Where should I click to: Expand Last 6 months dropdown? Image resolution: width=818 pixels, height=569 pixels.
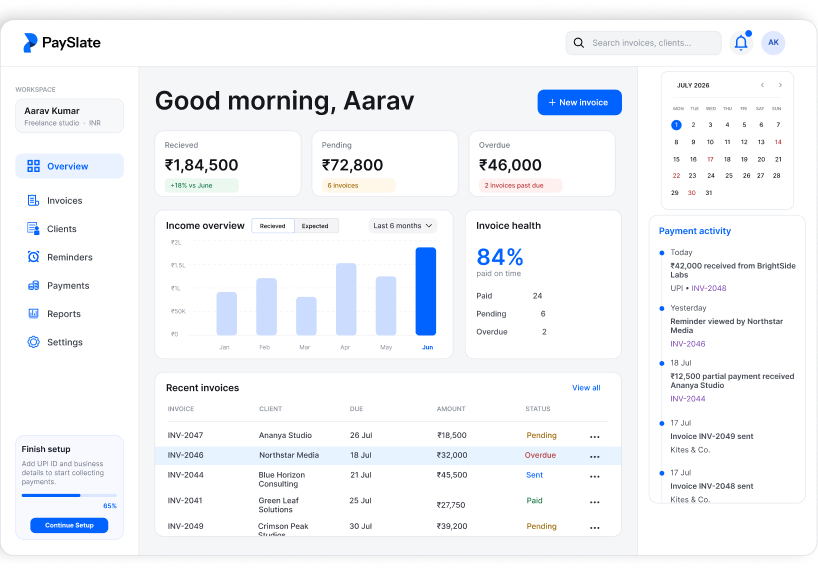(403, 226)
